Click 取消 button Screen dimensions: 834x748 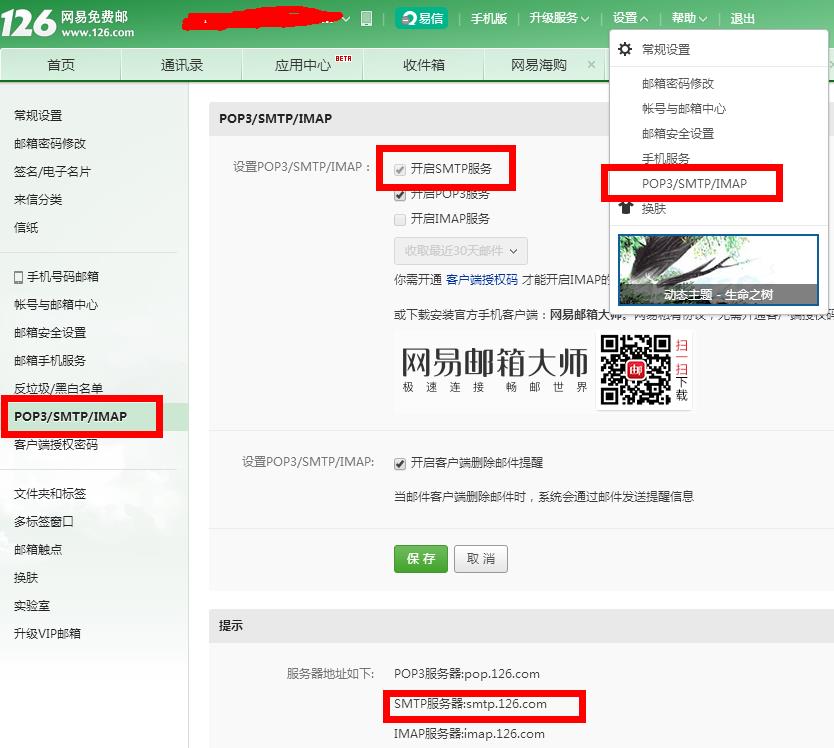pos(481,559)
